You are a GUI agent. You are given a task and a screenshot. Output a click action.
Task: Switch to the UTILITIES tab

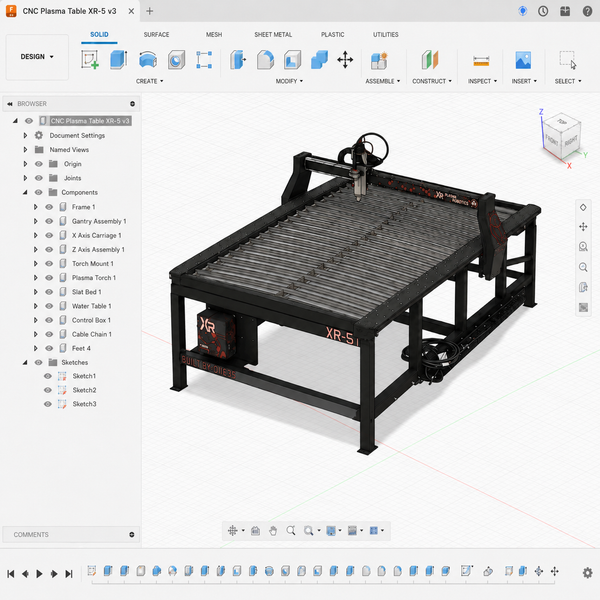point(386,34)
